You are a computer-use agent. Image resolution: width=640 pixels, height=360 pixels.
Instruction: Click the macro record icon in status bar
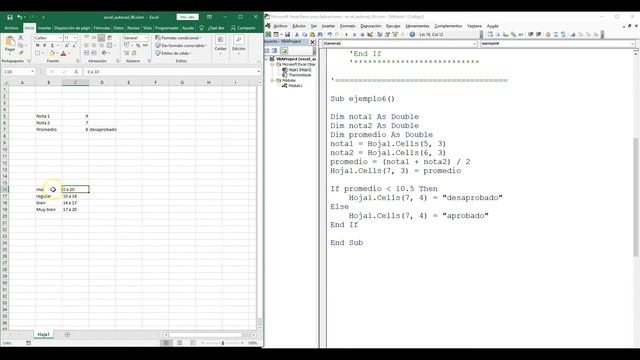(28, 343)
